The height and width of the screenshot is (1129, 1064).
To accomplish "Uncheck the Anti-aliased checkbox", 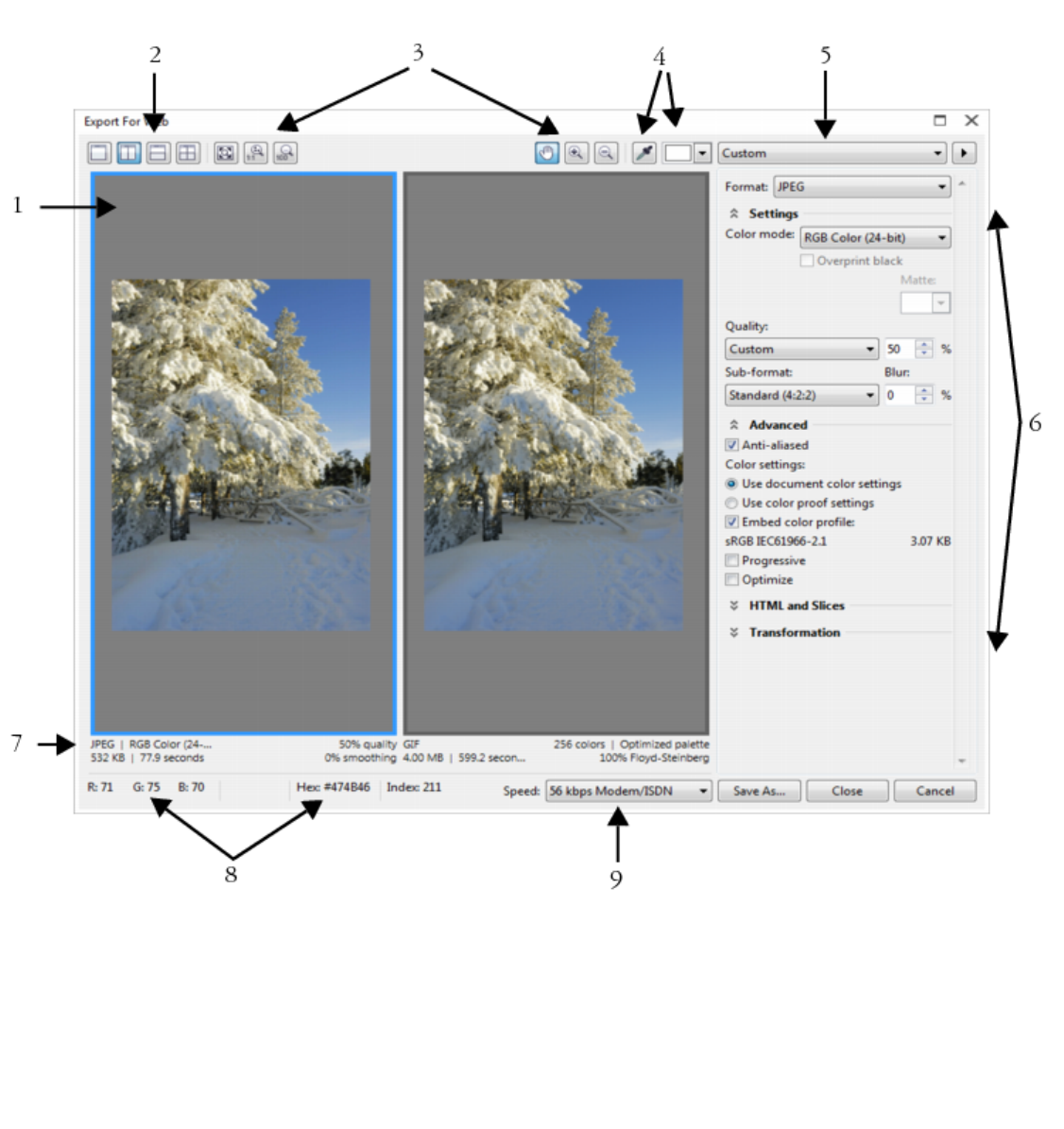I will [x=732, y=445].
